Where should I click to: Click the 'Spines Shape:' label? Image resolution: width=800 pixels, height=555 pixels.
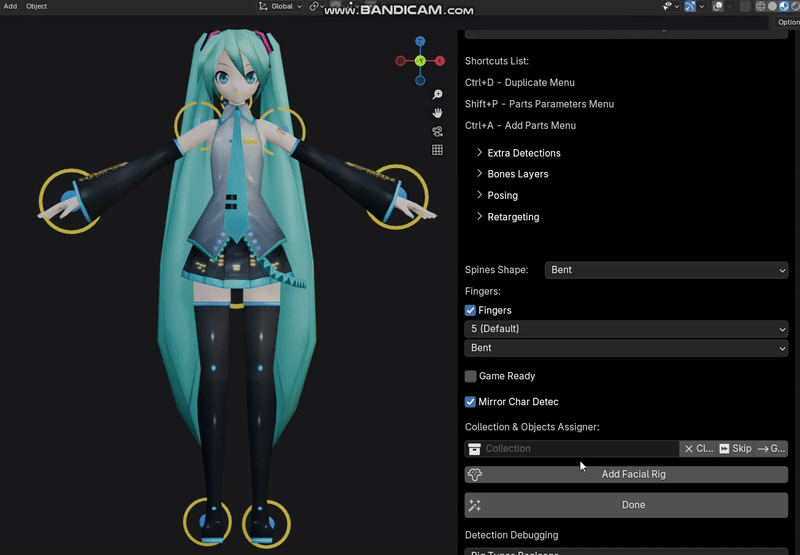coord(496,270)
